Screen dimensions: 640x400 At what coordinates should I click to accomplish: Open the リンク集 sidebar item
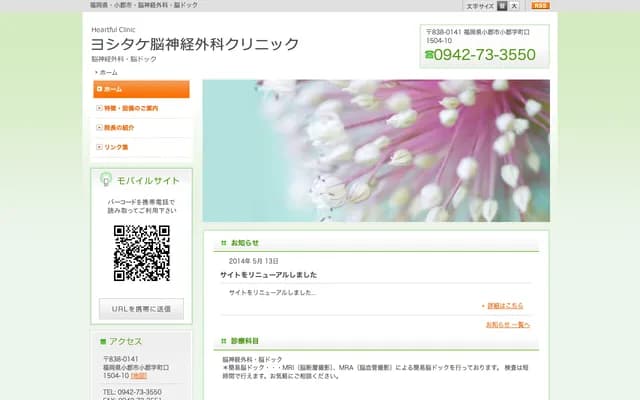pos(140,147)
